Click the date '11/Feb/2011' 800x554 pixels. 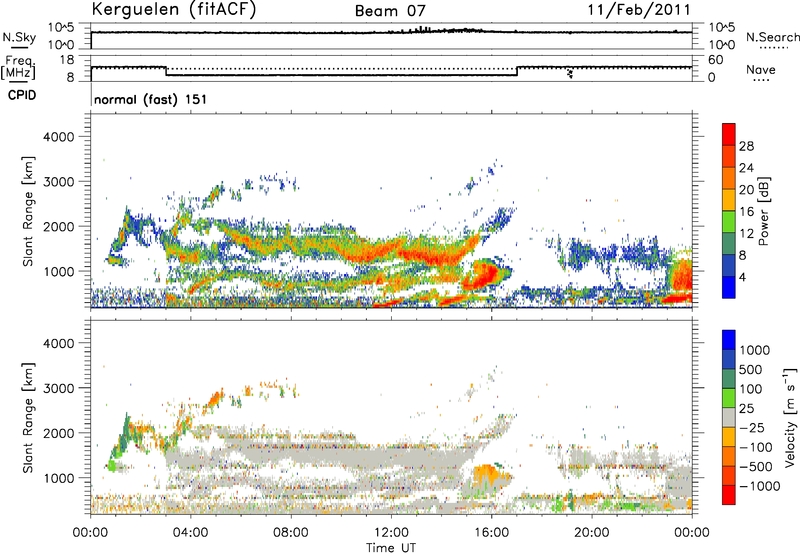[x=639, y=10]
